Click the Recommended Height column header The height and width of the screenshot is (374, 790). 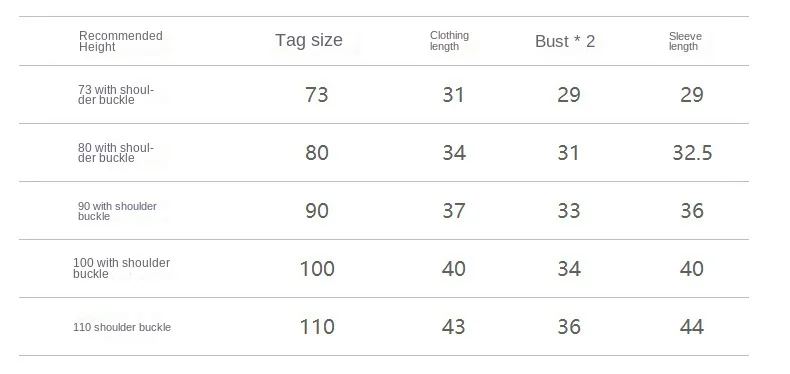point(120,41)
